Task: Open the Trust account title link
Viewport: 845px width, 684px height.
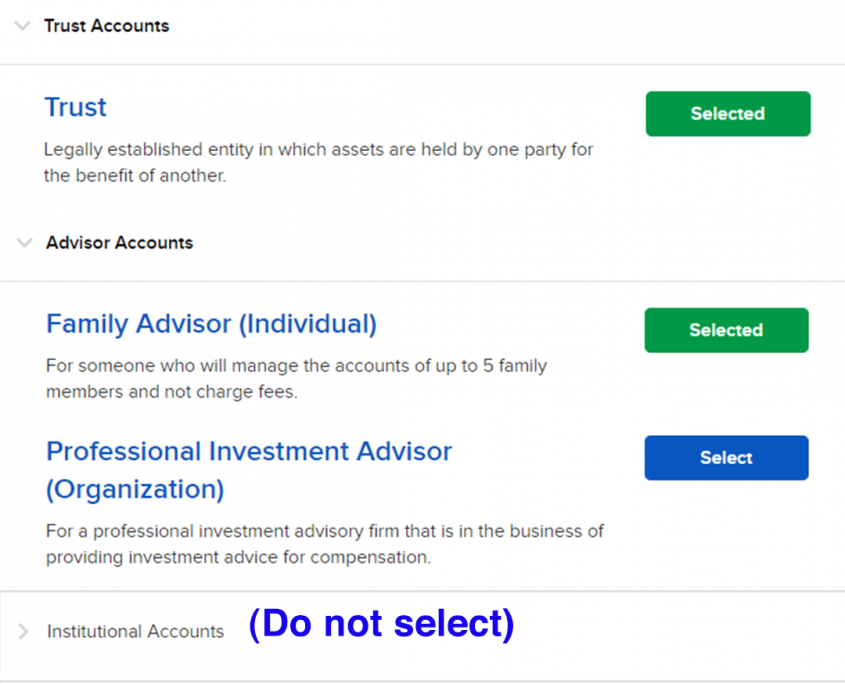Action: click(75, 107)
